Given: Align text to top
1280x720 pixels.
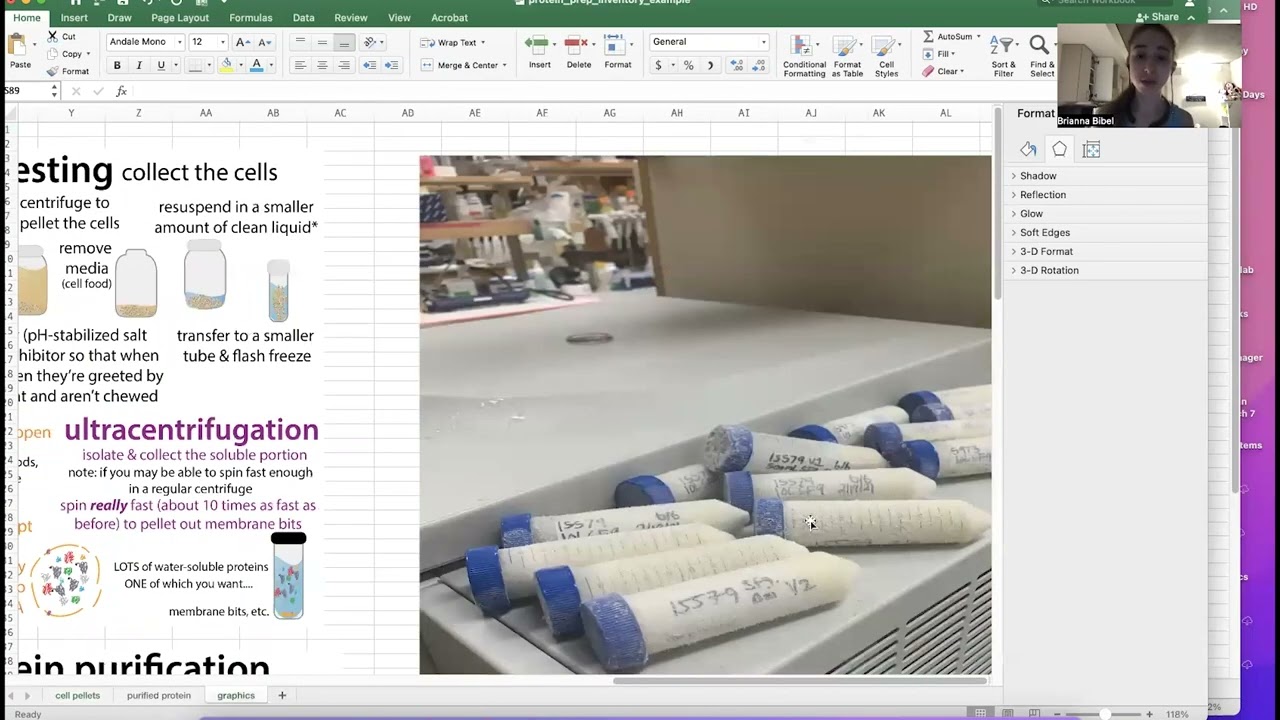Looking at the screenshot, I should 300,42.
